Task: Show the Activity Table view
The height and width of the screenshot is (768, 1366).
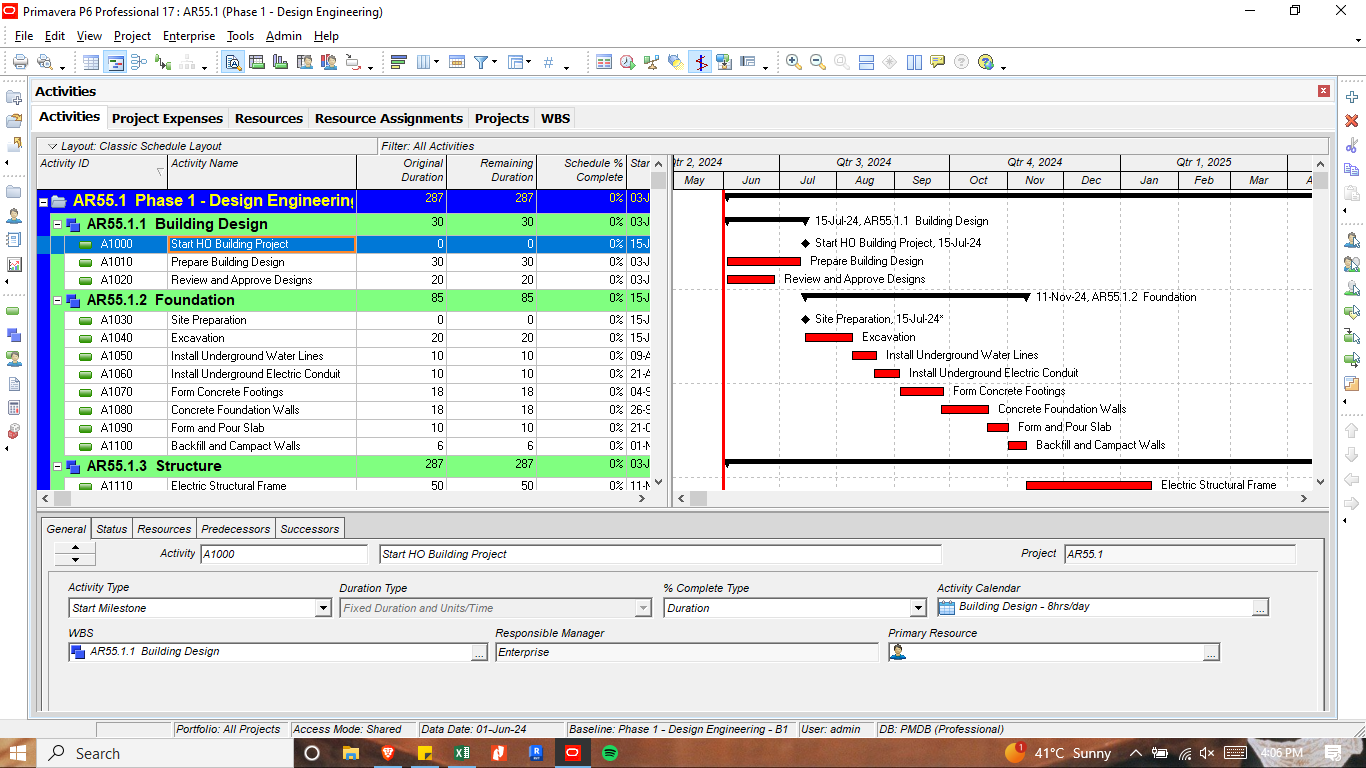Action: pyautogui.click(x=91, y=62)
